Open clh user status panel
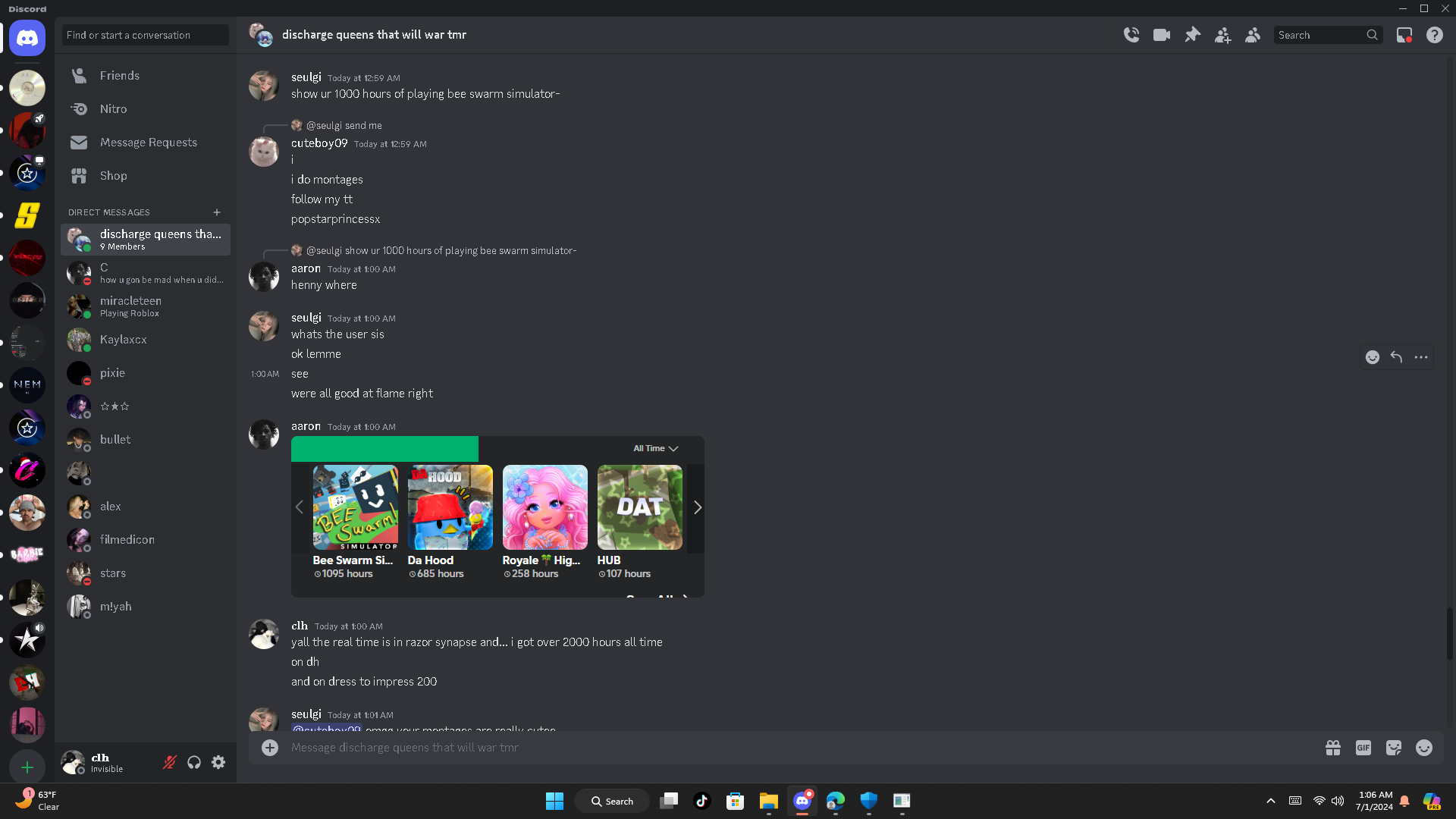The image size is (1456, 819). coord(108,762)
